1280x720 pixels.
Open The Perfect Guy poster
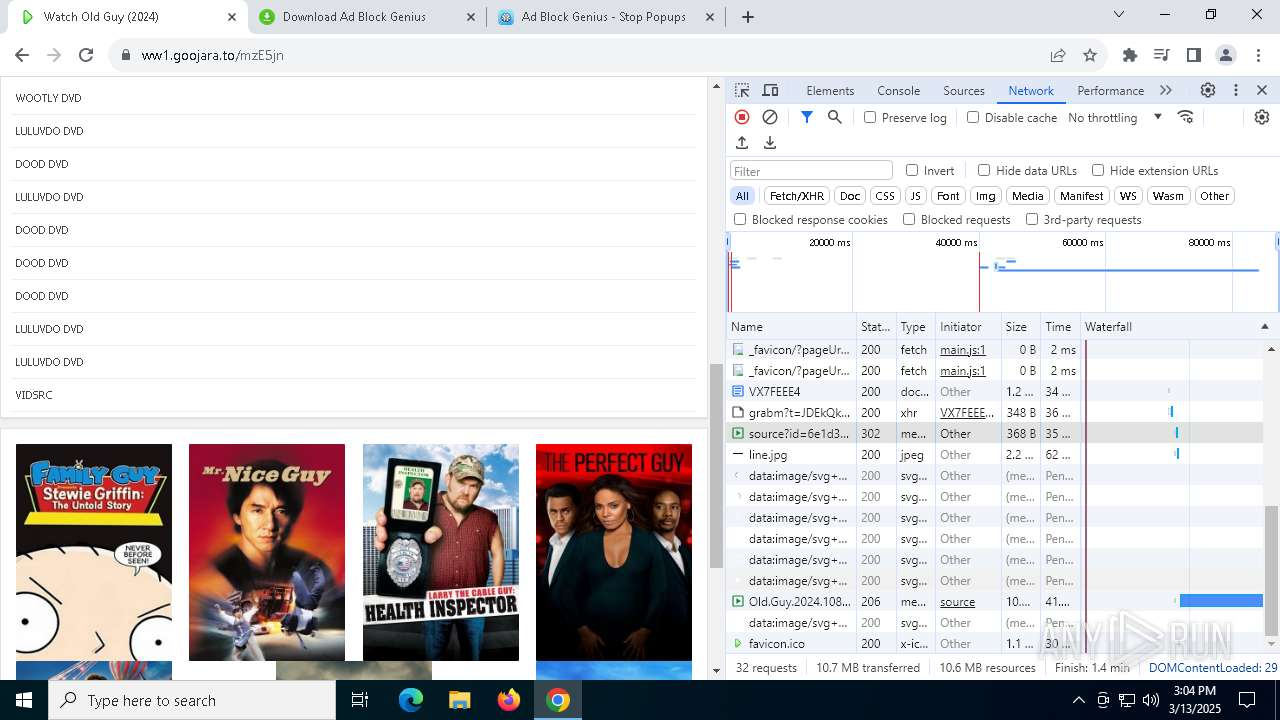(614, 552)
